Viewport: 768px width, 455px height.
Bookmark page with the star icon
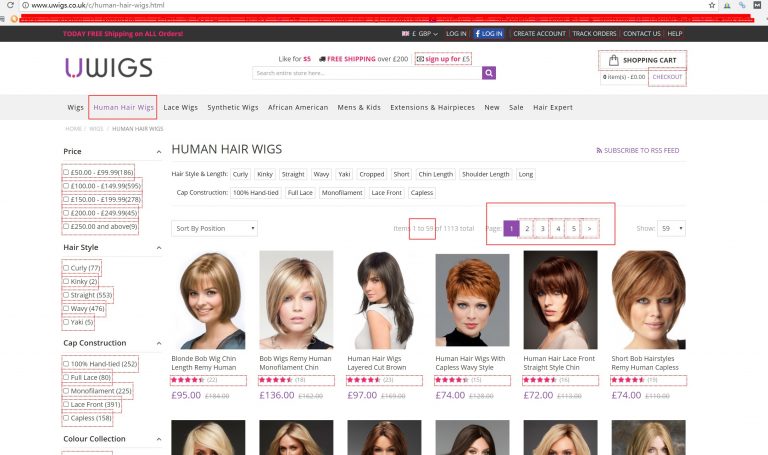(712, 5)
